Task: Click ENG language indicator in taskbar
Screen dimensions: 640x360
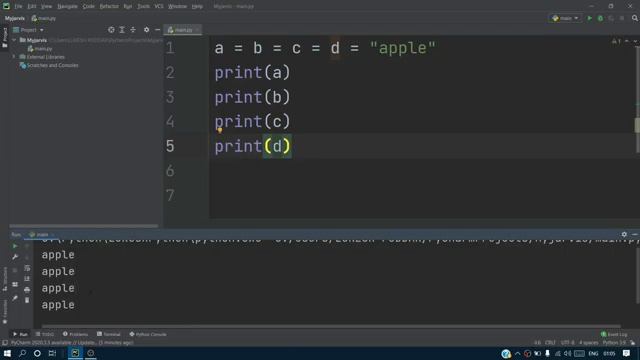Action: (x=593, y=353)
